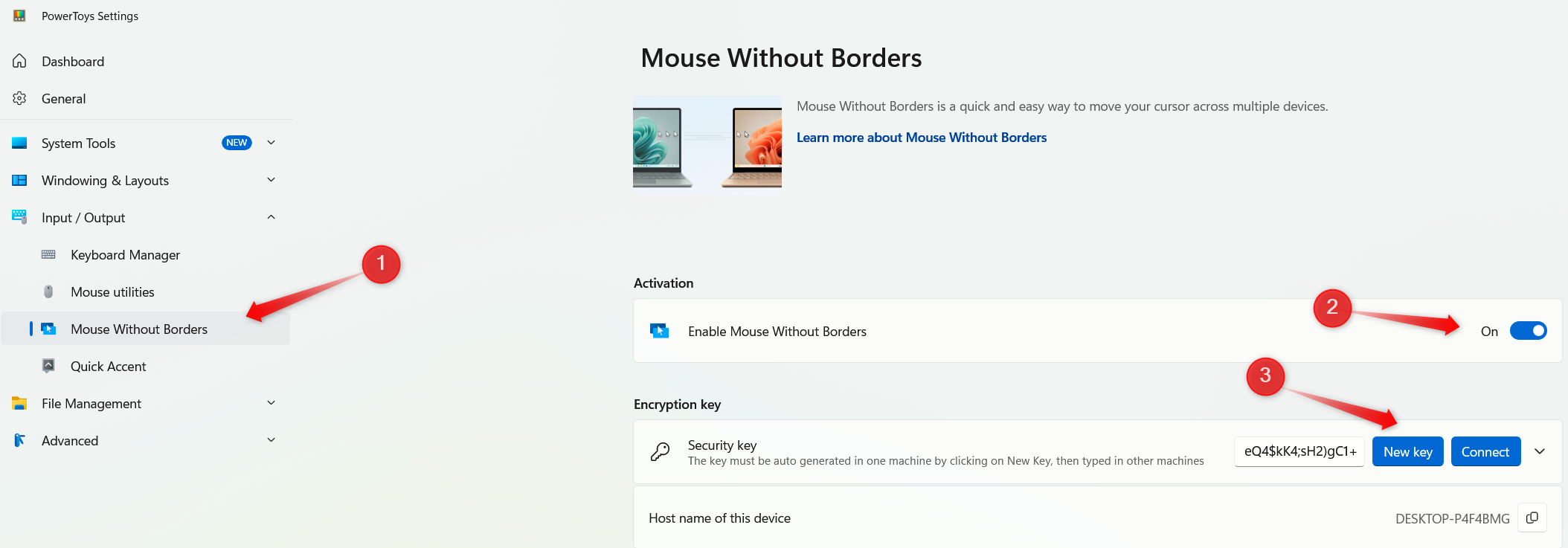Expand the System Tools section chevron
Screen dimensions: 1568x548
(x=271, y=143)
